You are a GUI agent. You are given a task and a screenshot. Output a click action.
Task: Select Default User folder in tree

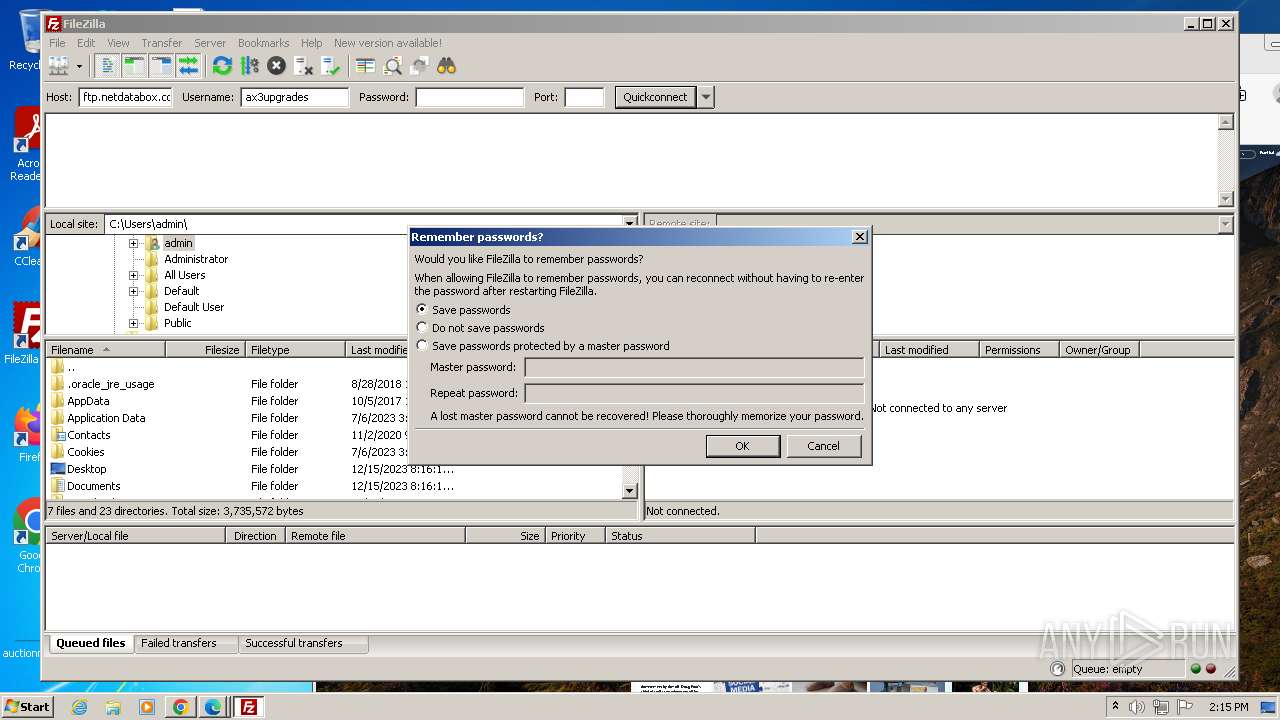coord(194,307)
